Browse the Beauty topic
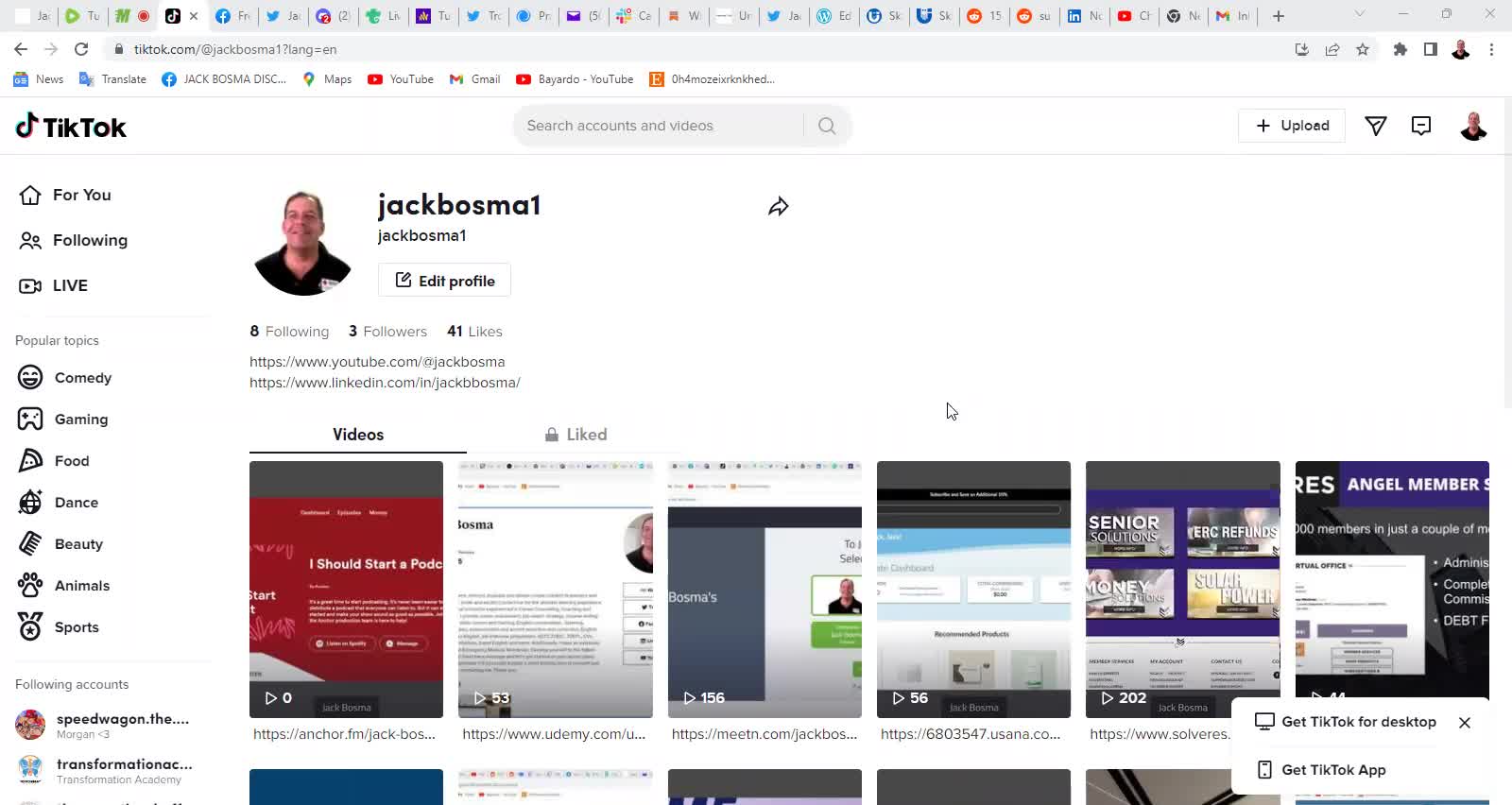 (x=60, y=543)
